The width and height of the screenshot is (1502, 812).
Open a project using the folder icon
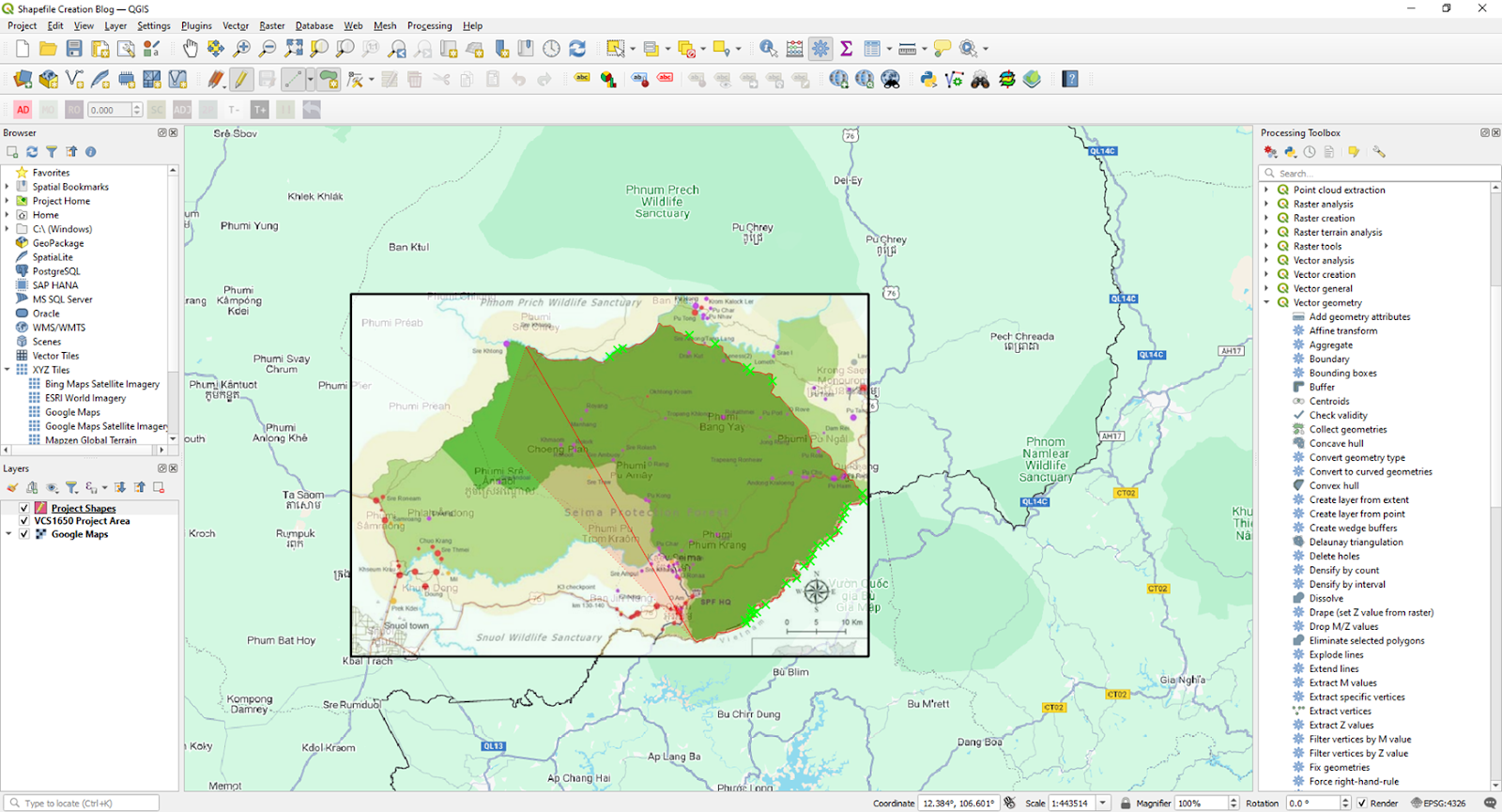tap(48, 49)
